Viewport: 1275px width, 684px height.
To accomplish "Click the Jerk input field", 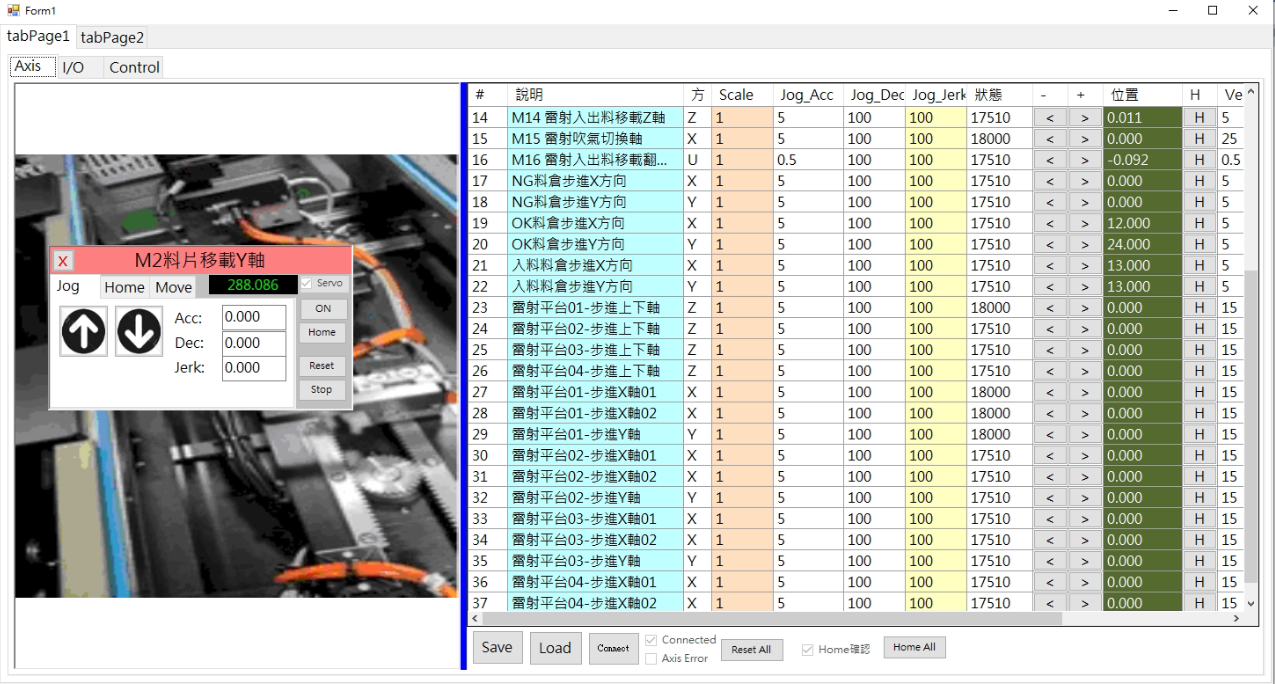I will (x=254, y=368).
